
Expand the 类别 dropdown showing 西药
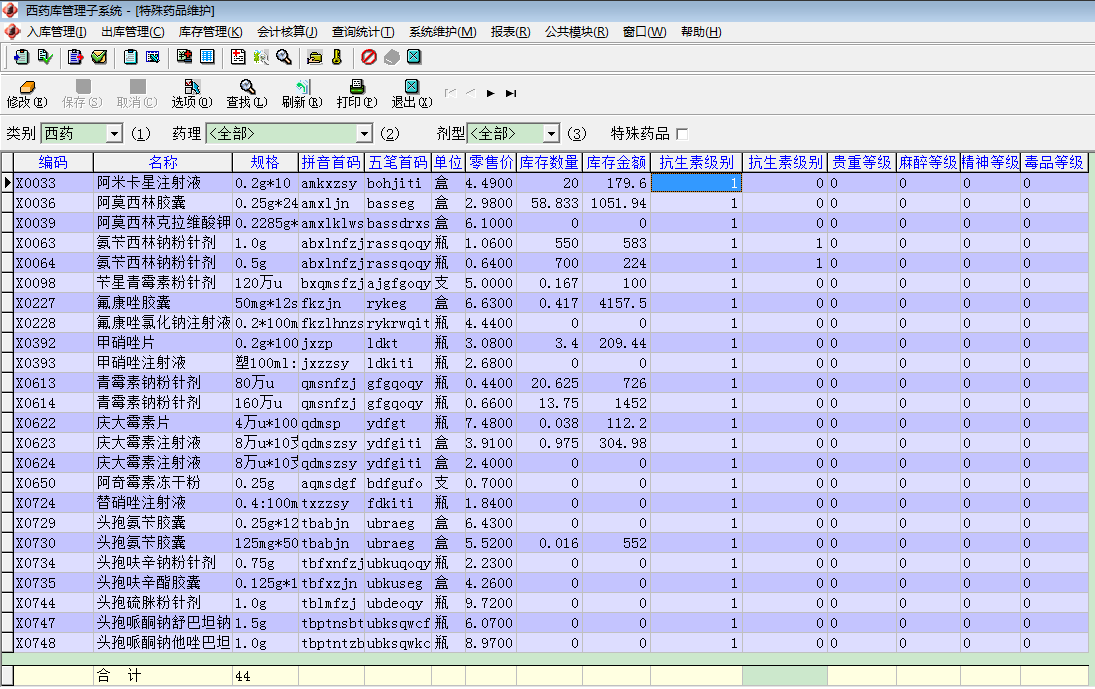114,133
